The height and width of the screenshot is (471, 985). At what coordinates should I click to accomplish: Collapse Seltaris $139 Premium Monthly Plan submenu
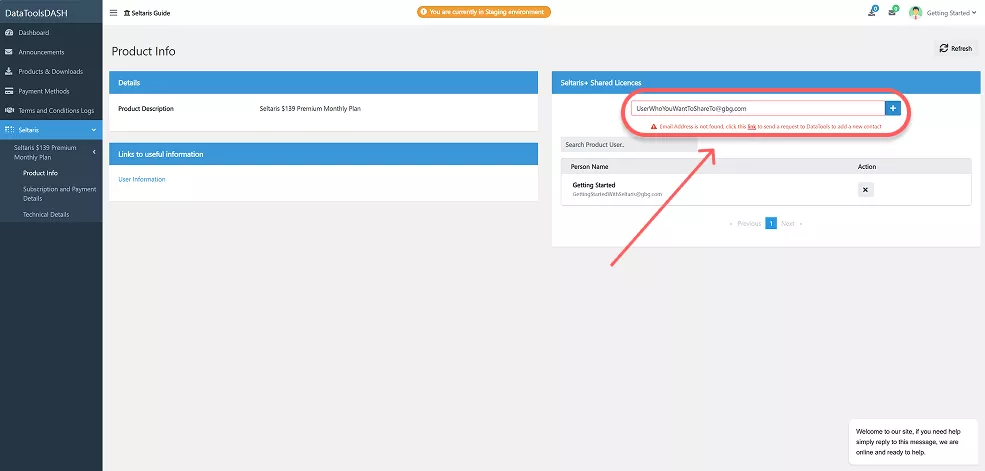[51, 152]
